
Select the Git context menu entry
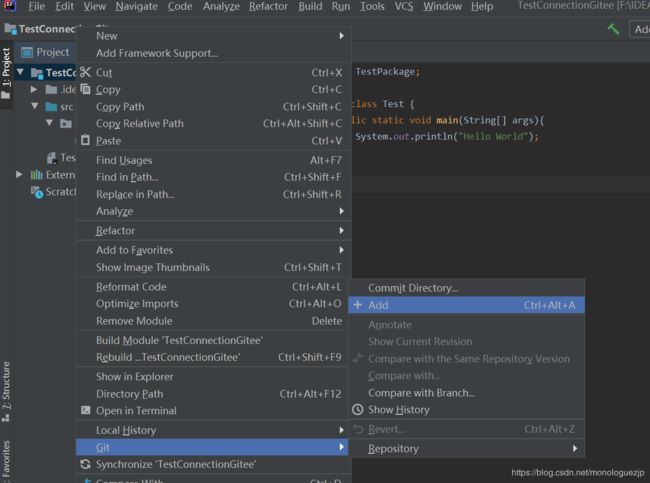pyautogui.click(x=212, y=447)
